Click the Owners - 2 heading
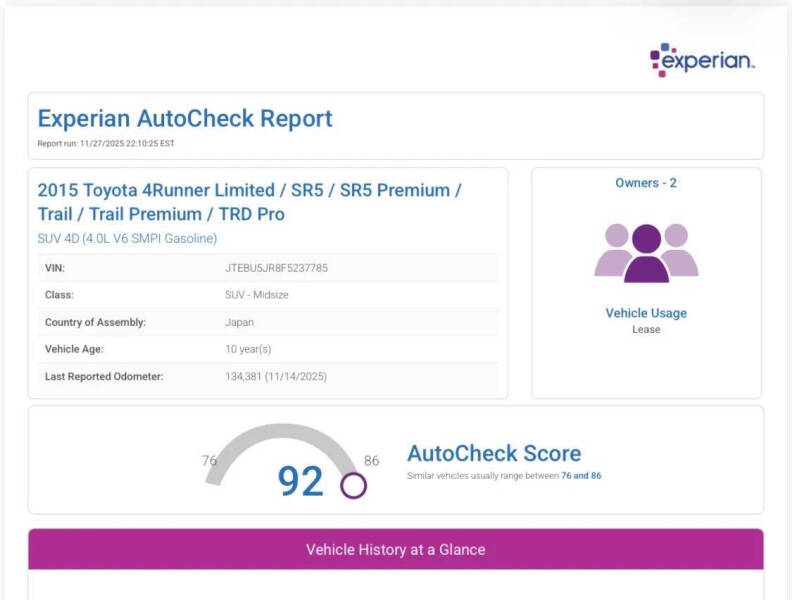Screen dimensions: 792x600 (x=646, y=183)
